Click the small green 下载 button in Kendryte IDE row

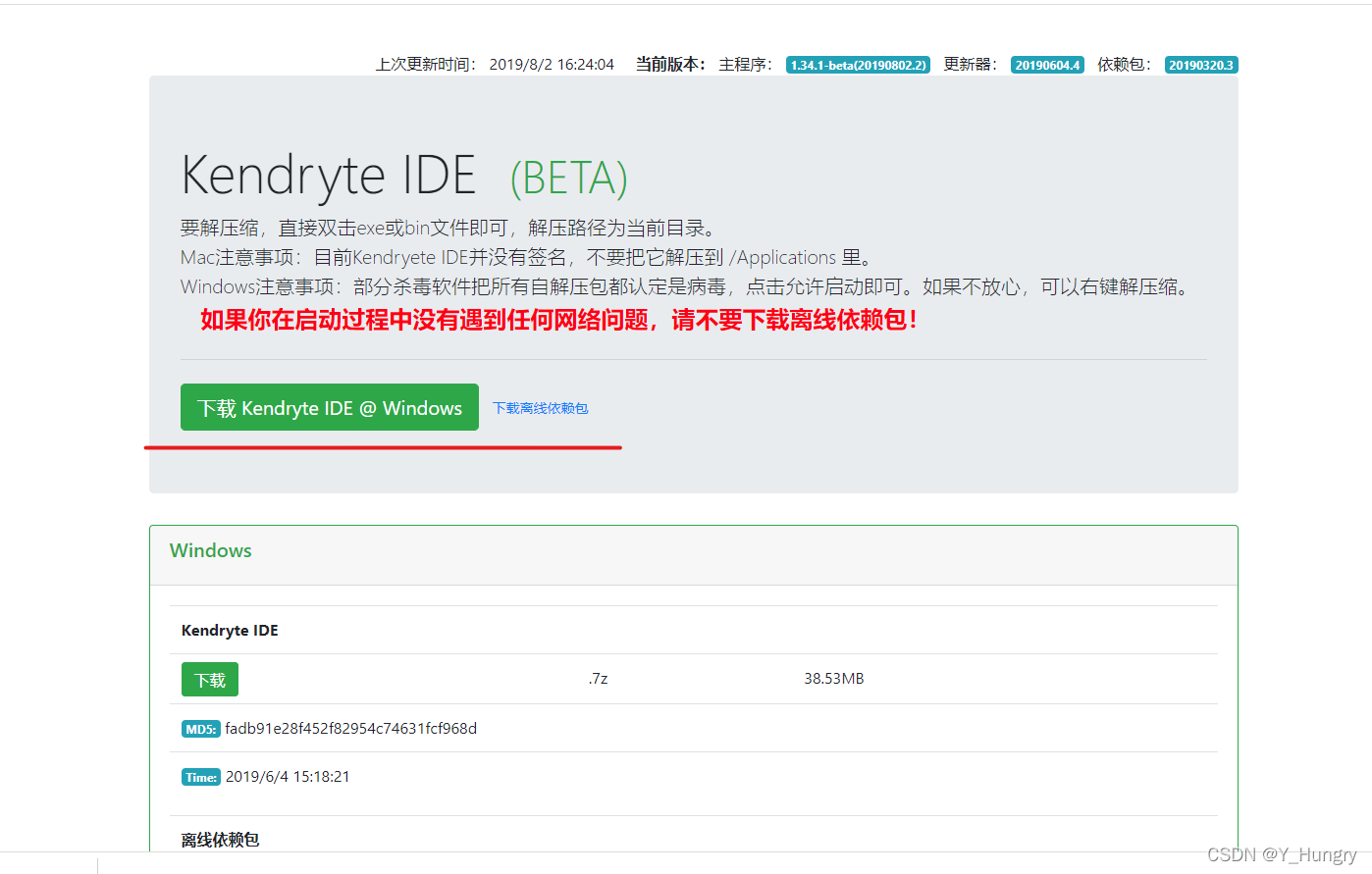point(210,680)
